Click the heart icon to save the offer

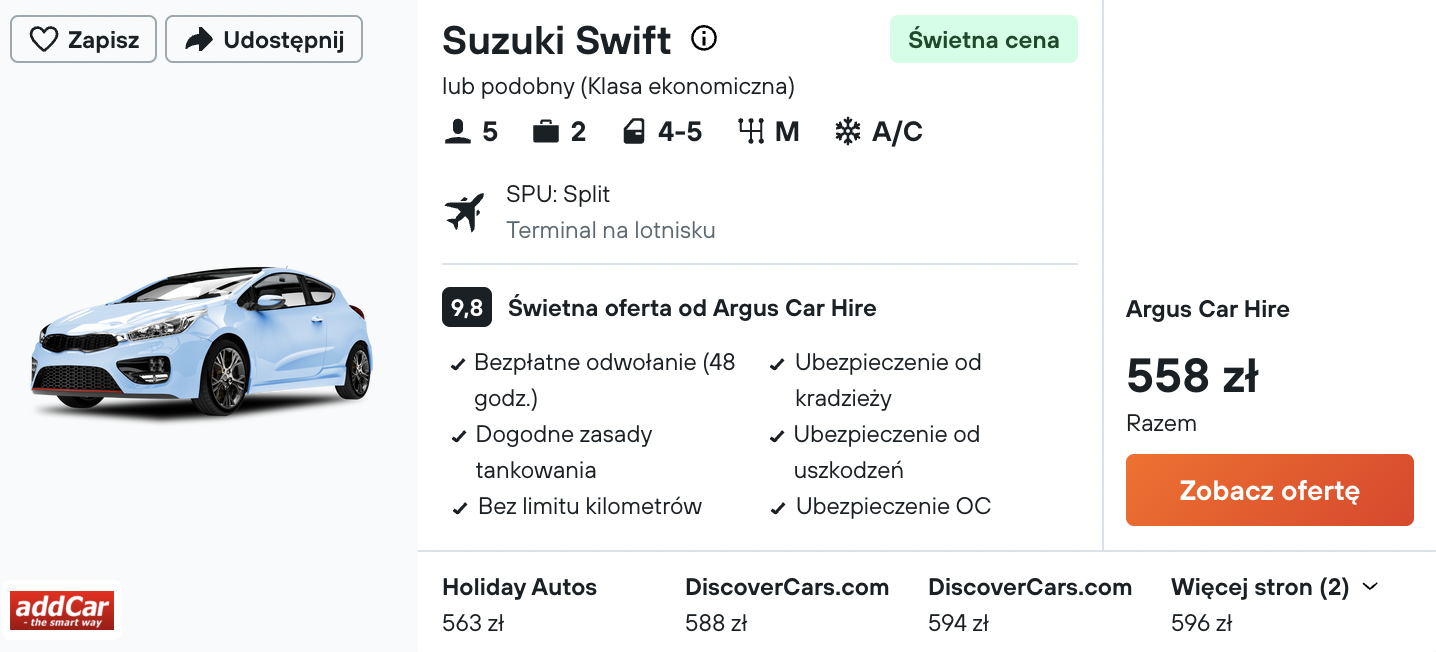(x=44, y=40)
